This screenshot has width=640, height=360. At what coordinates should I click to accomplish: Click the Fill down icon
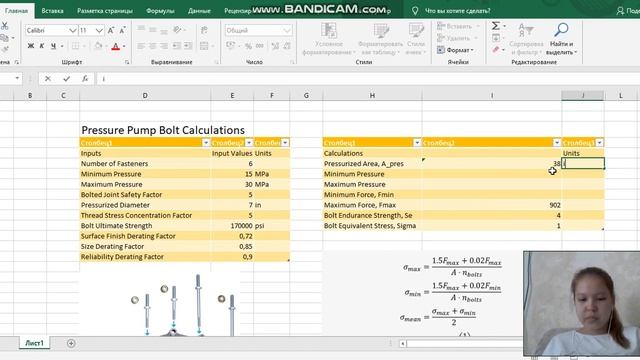pyautogui.click(x=496, y=38)
